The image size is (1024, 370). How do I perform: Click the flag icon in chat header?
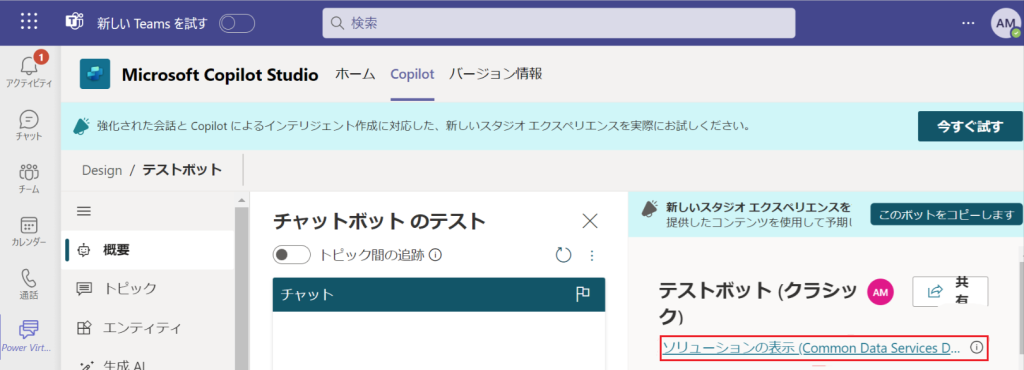[583, 294]
